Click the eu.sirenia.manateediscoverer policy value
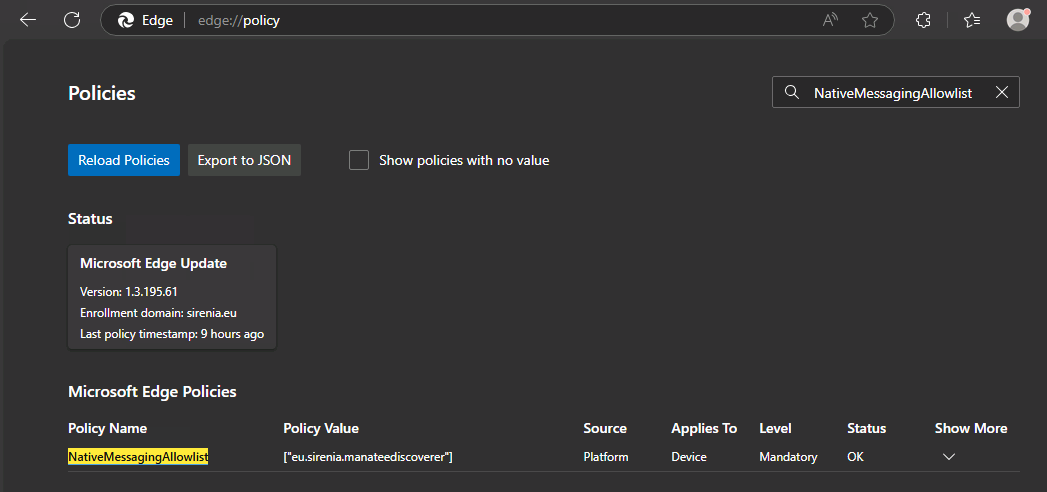This screenshot has height=492, width=1047. [369, 457]
